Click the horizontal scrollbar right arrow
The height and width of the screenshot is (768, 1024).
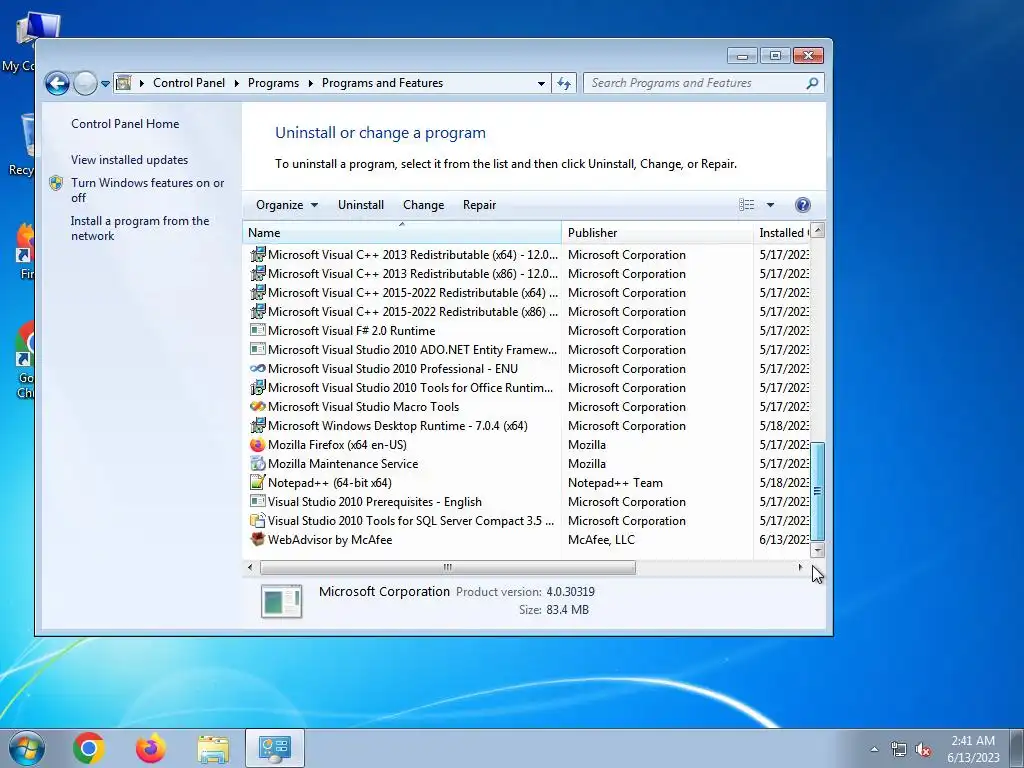[801, 568]
